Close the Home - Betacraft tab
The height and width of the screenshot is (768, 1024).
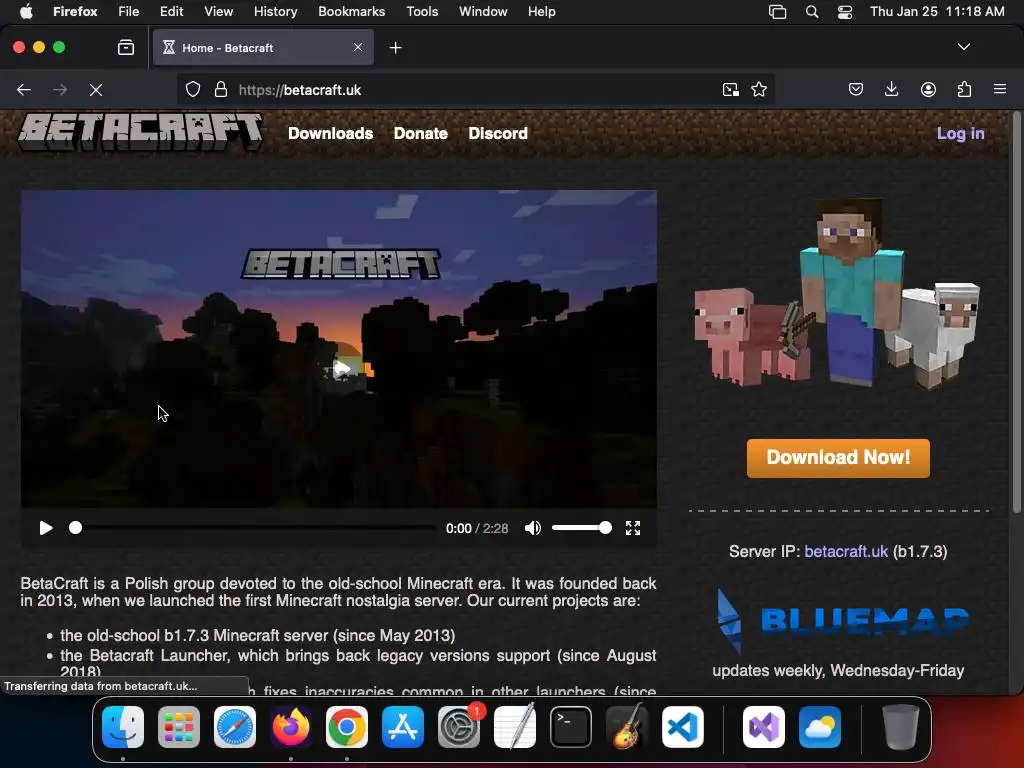click(358, 47)
